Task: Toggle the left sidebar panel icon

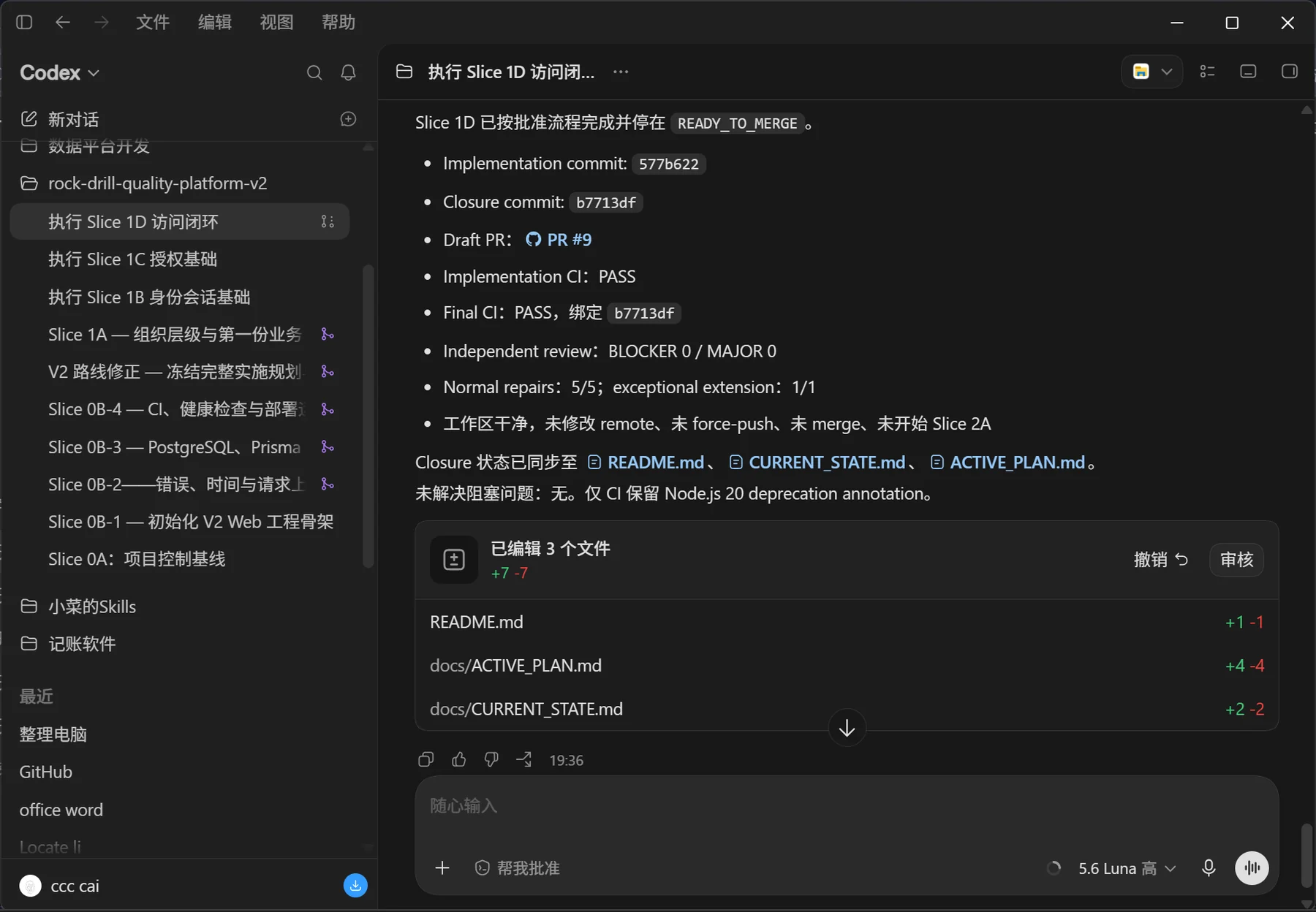Action: 24,22
